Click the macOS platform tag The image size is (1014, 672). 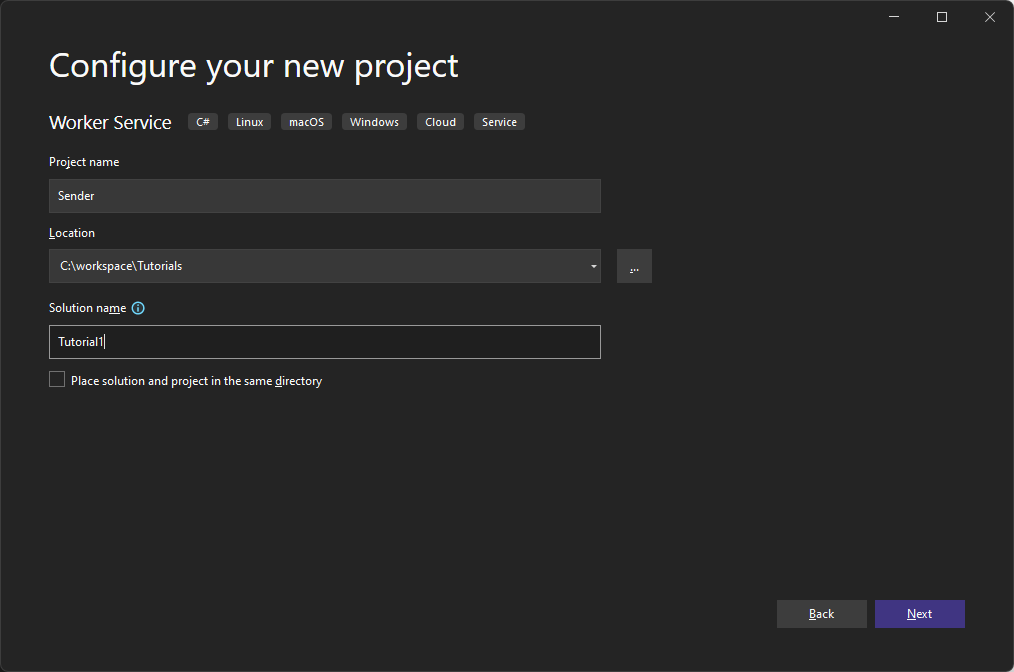[305, 121]
